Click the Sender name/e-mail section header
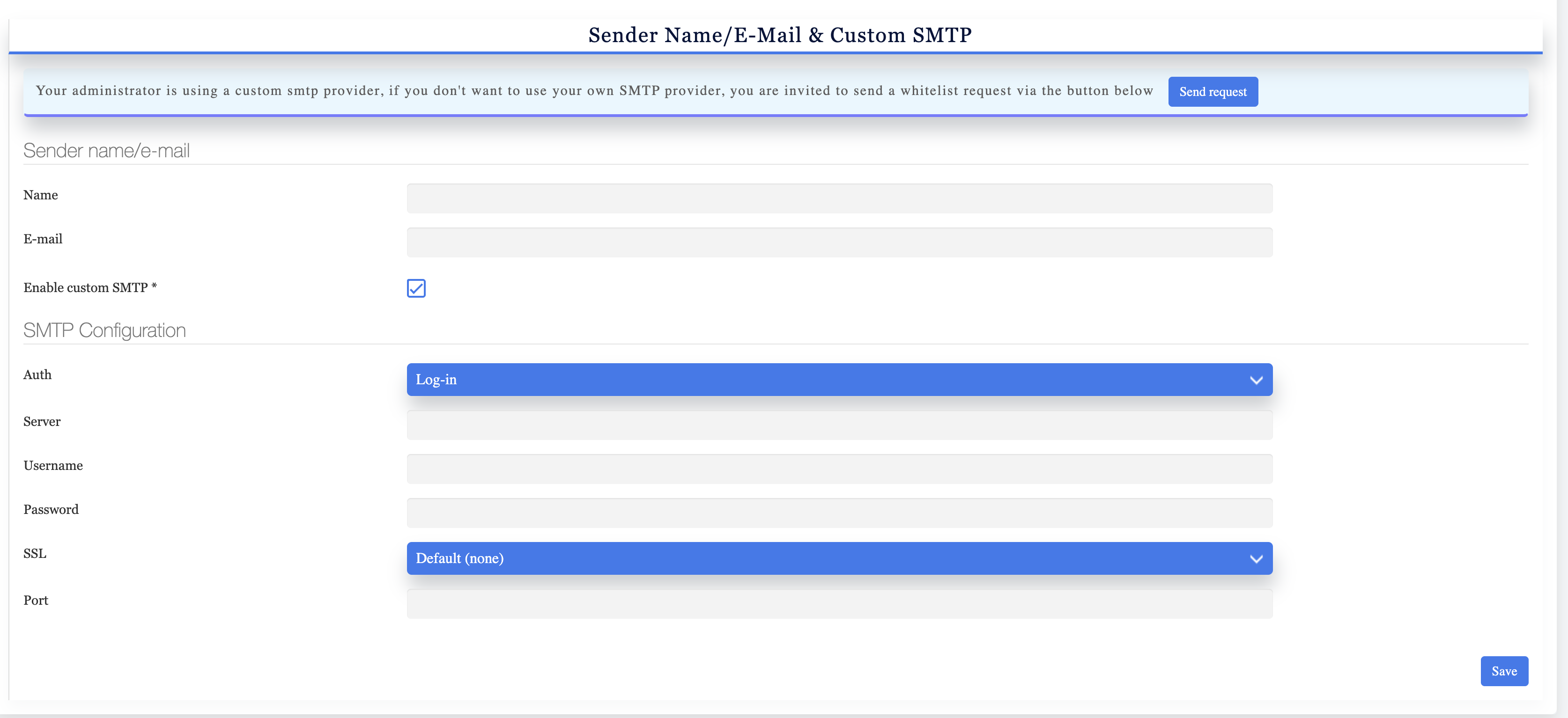1568x718 pixels. (106, 151)
